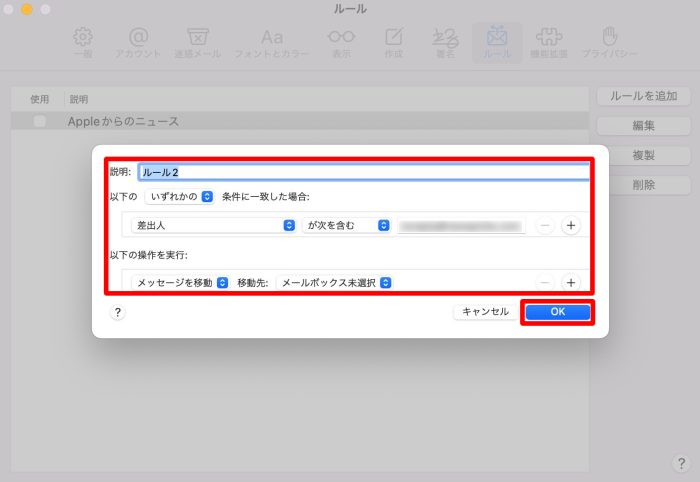Toggle the Appleからのニュース rule checkbox
The width and height of the screenshot is (700, 482).
coord(40,121)
